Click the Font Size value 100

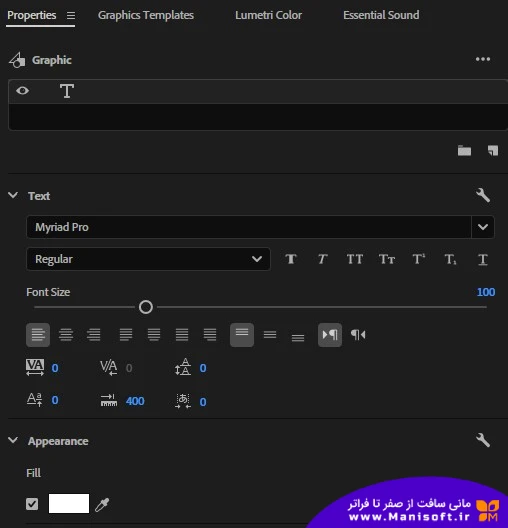(486, 292)
